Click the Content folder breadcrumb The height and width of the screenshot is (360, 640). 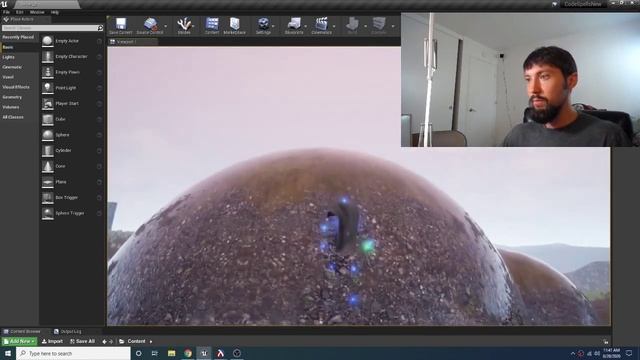(136, 341)
